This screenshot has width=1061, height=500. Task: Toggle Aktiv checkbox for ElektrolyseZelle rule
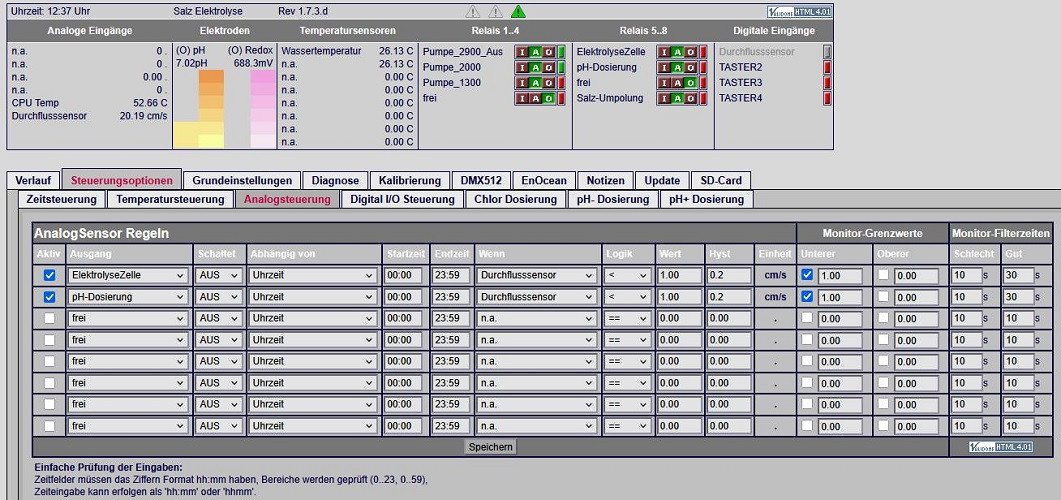49,276
